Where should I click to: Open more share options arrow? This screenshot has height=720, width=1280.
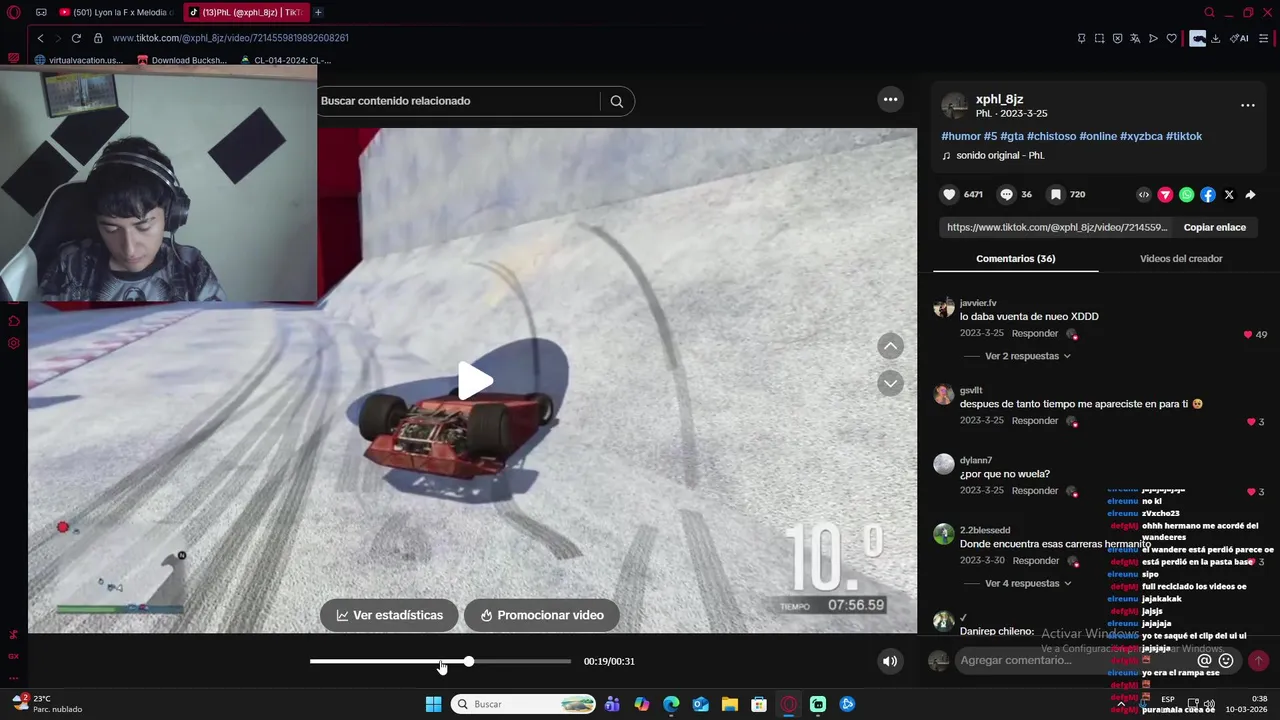tap(1250, 195)
